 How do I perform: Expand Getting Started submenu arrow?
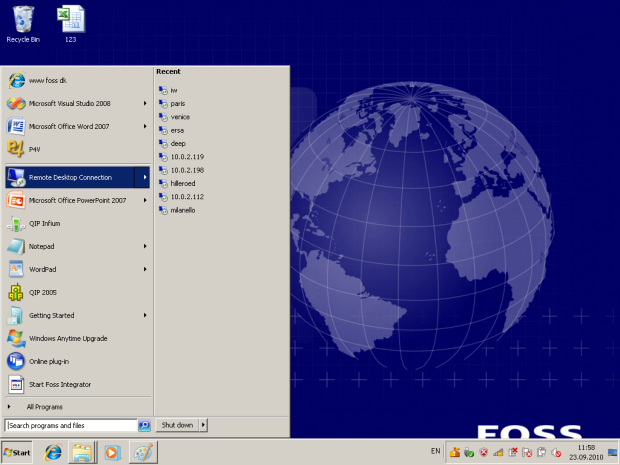tap(145, 315)
